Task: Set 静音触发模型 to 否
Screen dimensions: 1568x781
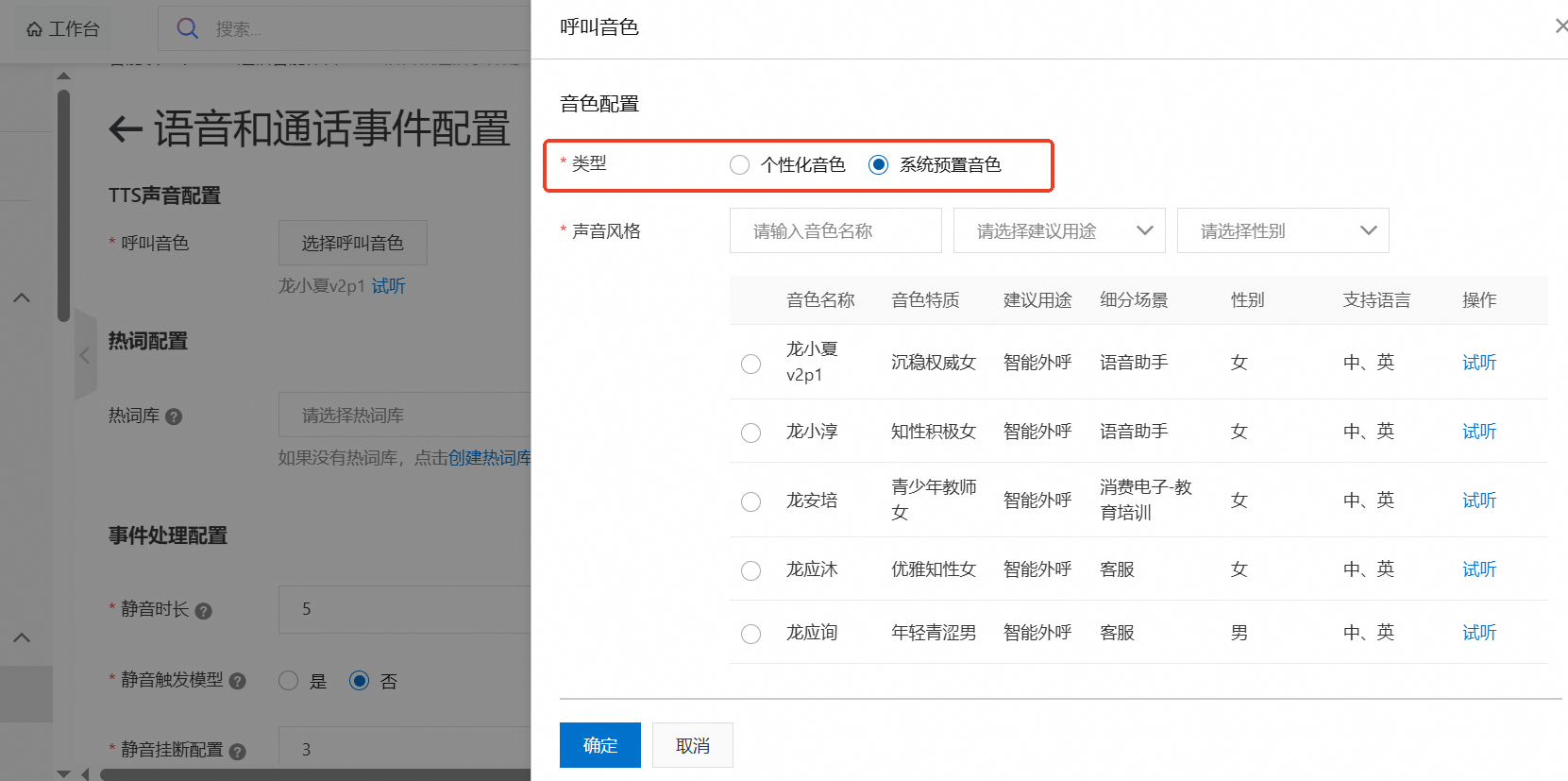Action: pyautogui.click(x=359, y=681)
